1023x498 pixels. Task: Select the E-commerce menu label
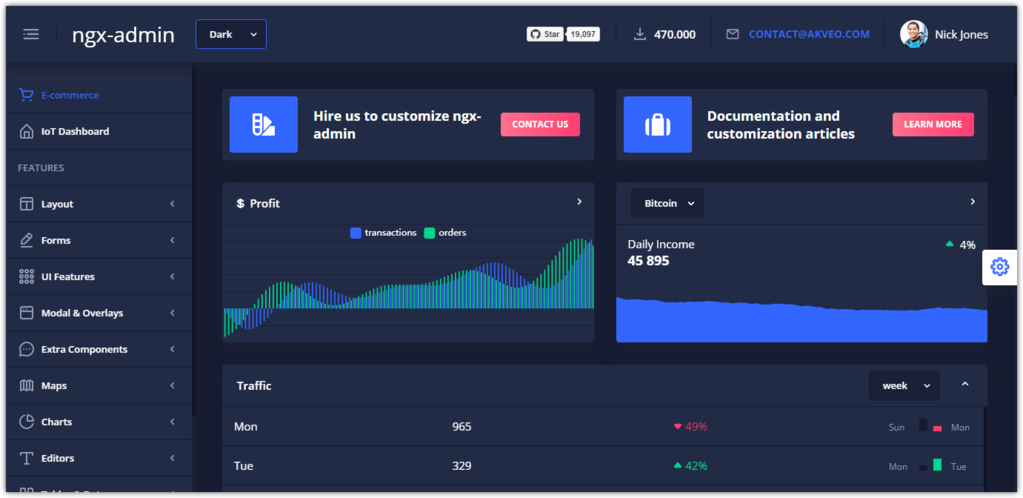[70, 95]
